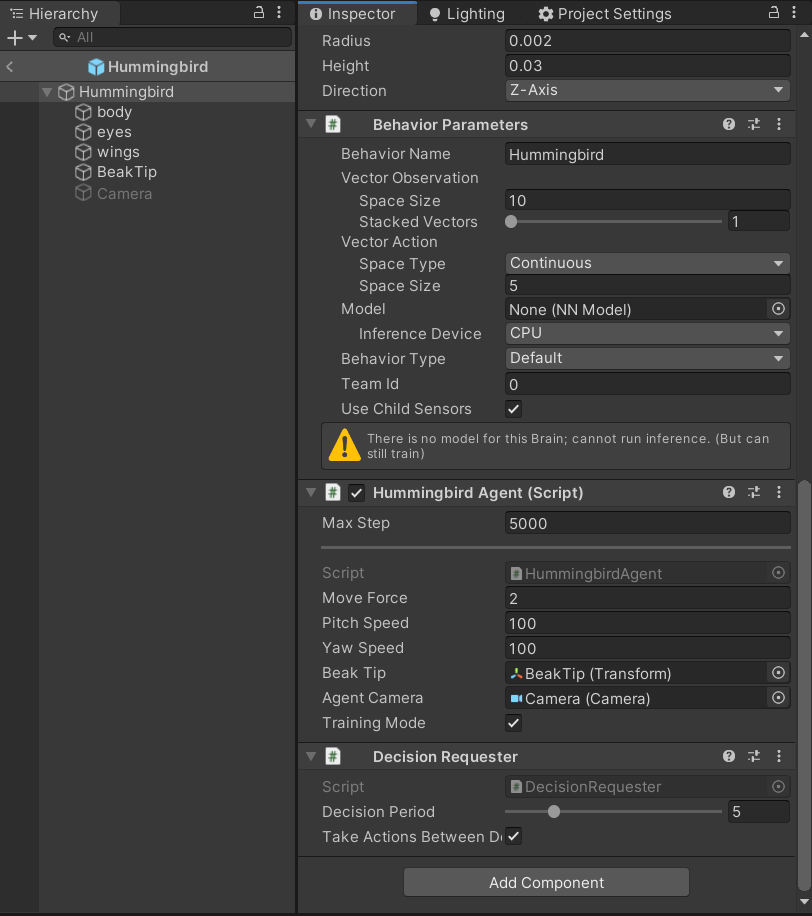Screen dimensions: 812x916
Task: Pick DecisionRequester script via object picker
Action: (778, 786)
